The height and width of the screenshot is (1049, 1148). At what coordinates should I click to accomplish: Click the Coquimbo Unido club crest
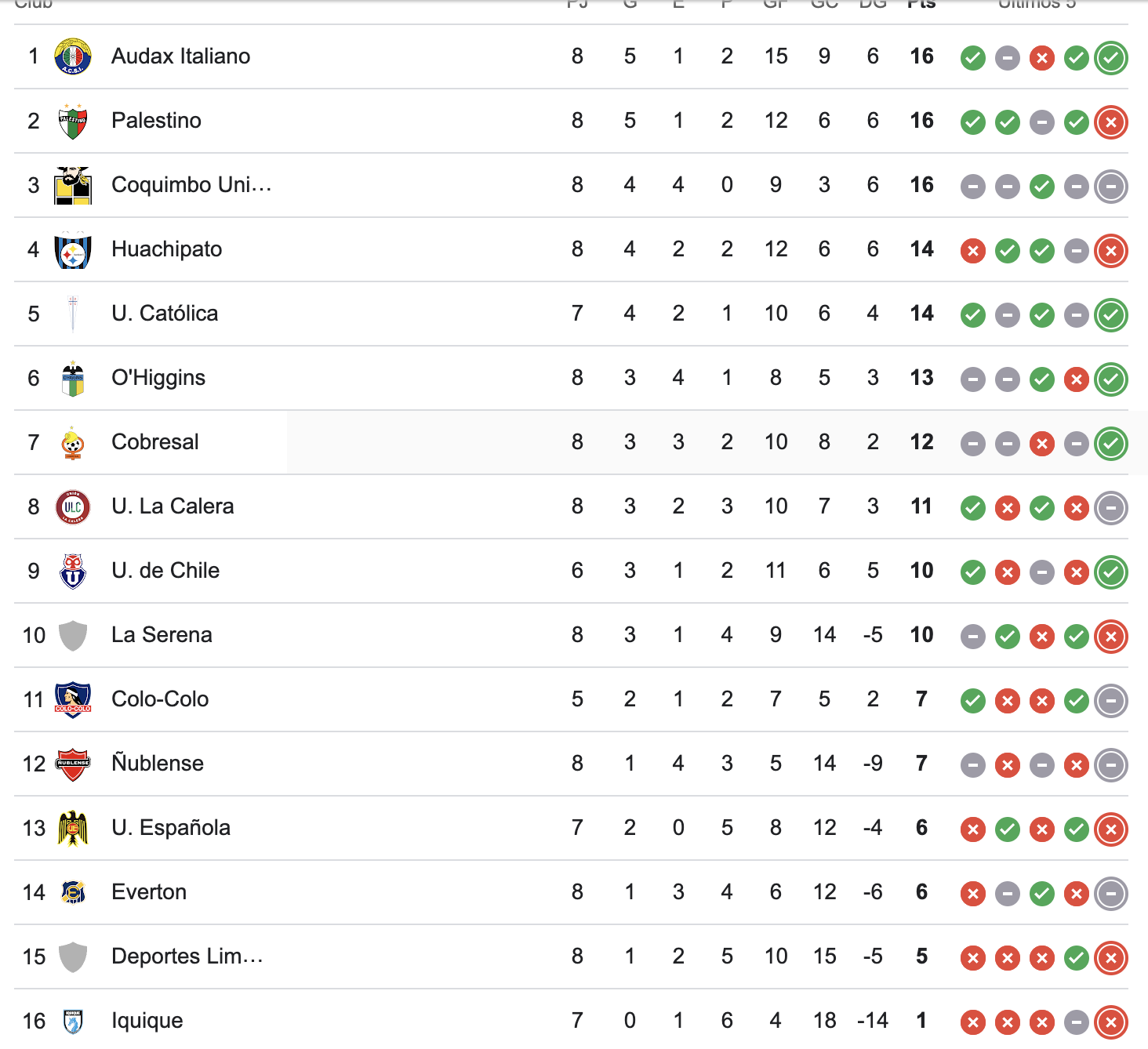point(74,185)
